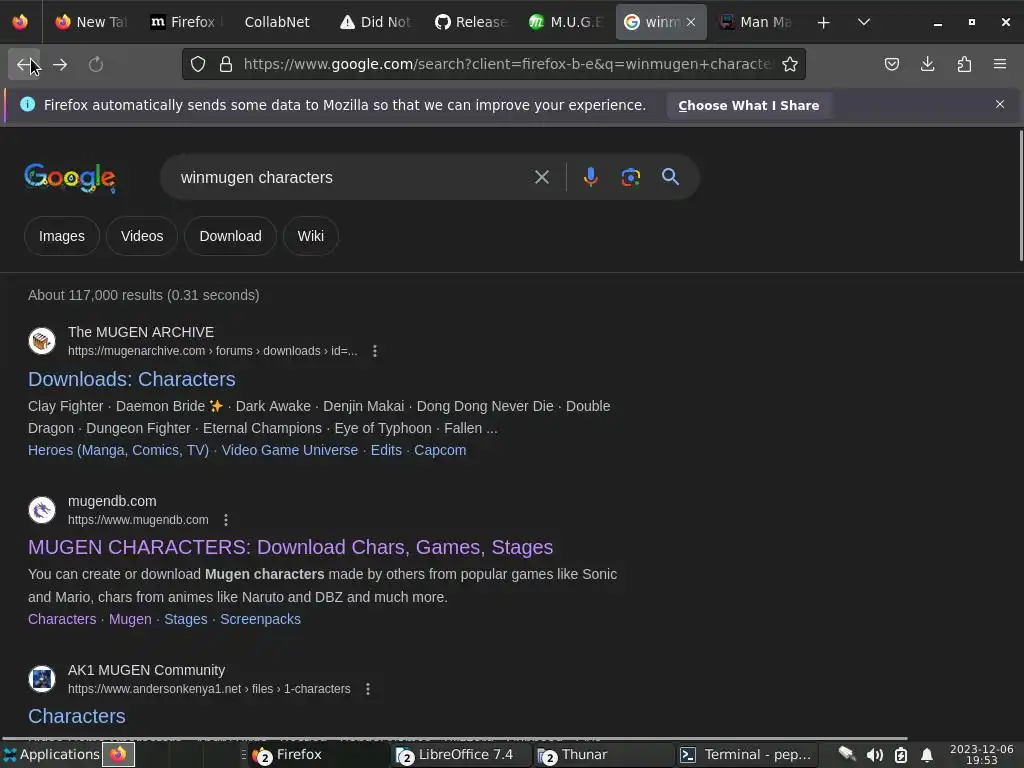The image size is (1024, 768).
Task: Click the Firefox launcher icon next to Applications
Action: [118, 754]
